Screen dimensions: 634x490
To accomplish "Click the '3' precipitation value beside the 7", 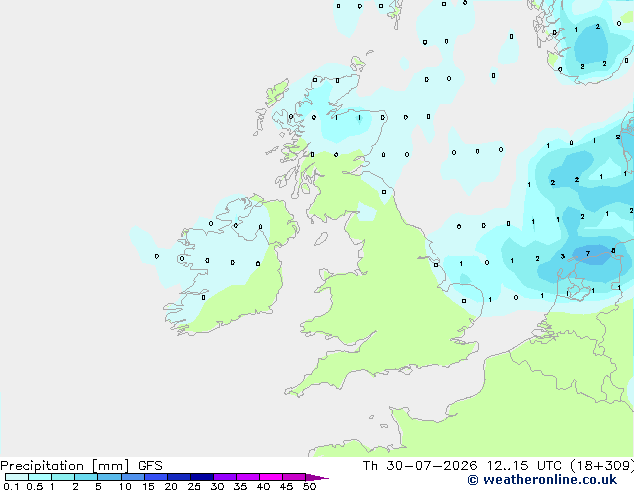I will click(x=562, y=256).
